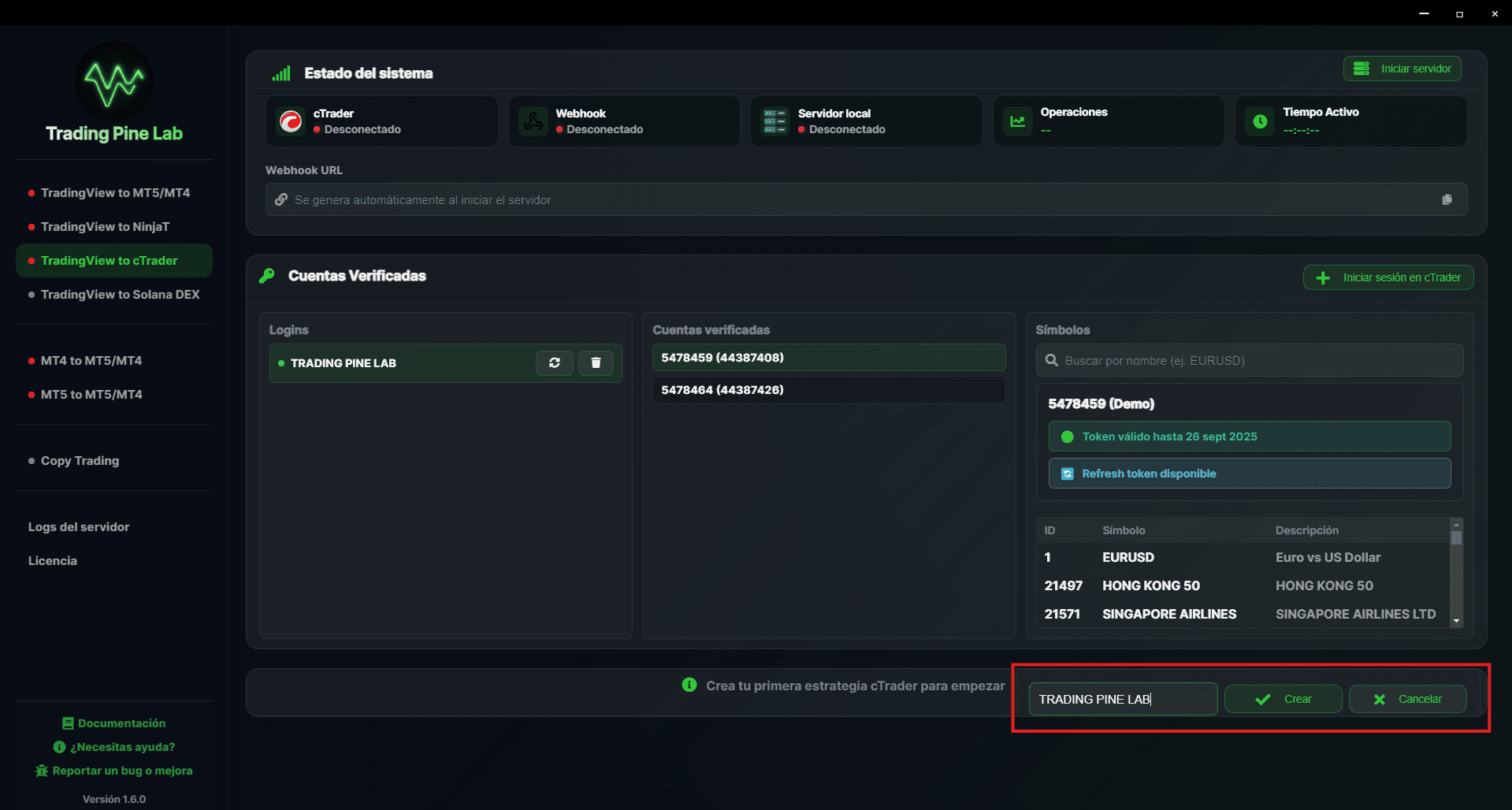Click the Tiempo Activo clock icon
Viewport: 1512px width, 810px height.
pos(1260,121)
